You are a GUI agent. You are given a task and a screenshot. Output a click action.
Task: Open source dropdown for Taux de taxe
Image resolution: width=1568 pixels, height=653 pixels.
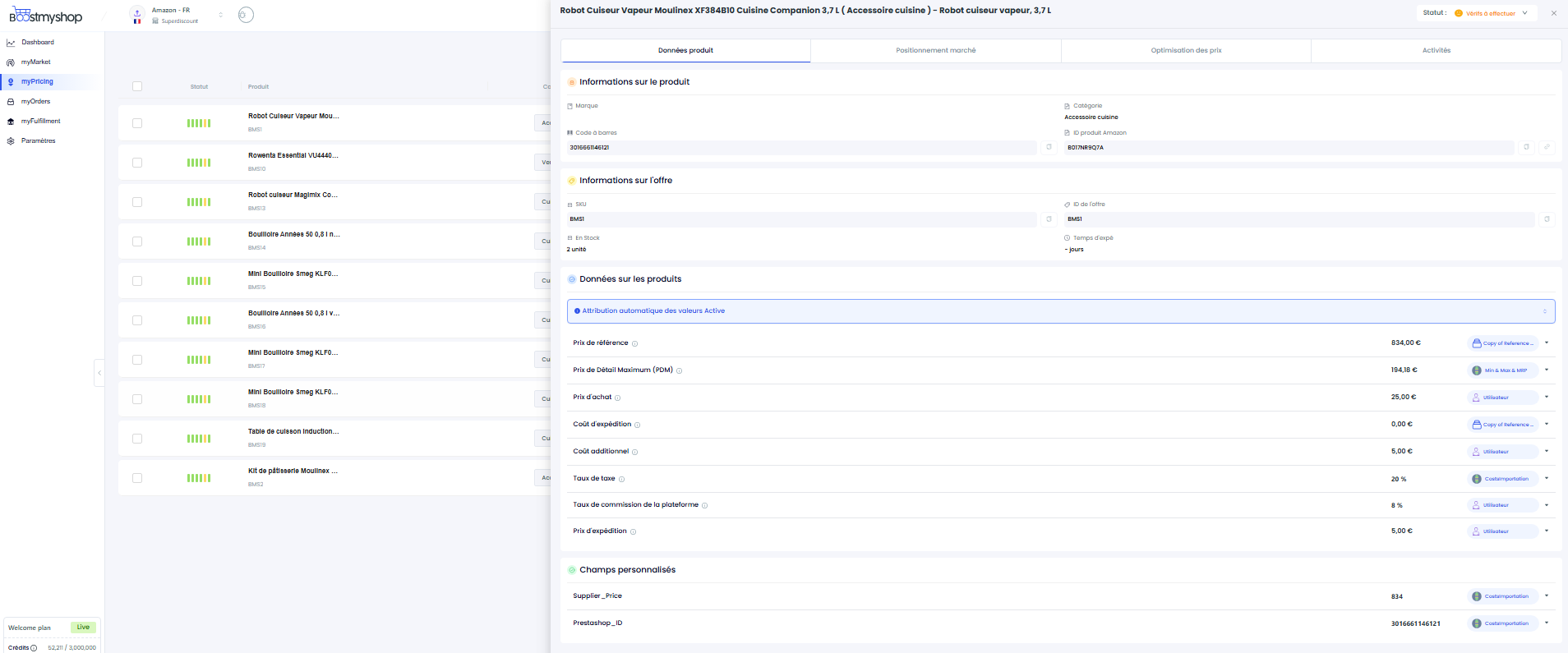(x=1547, y=478)
